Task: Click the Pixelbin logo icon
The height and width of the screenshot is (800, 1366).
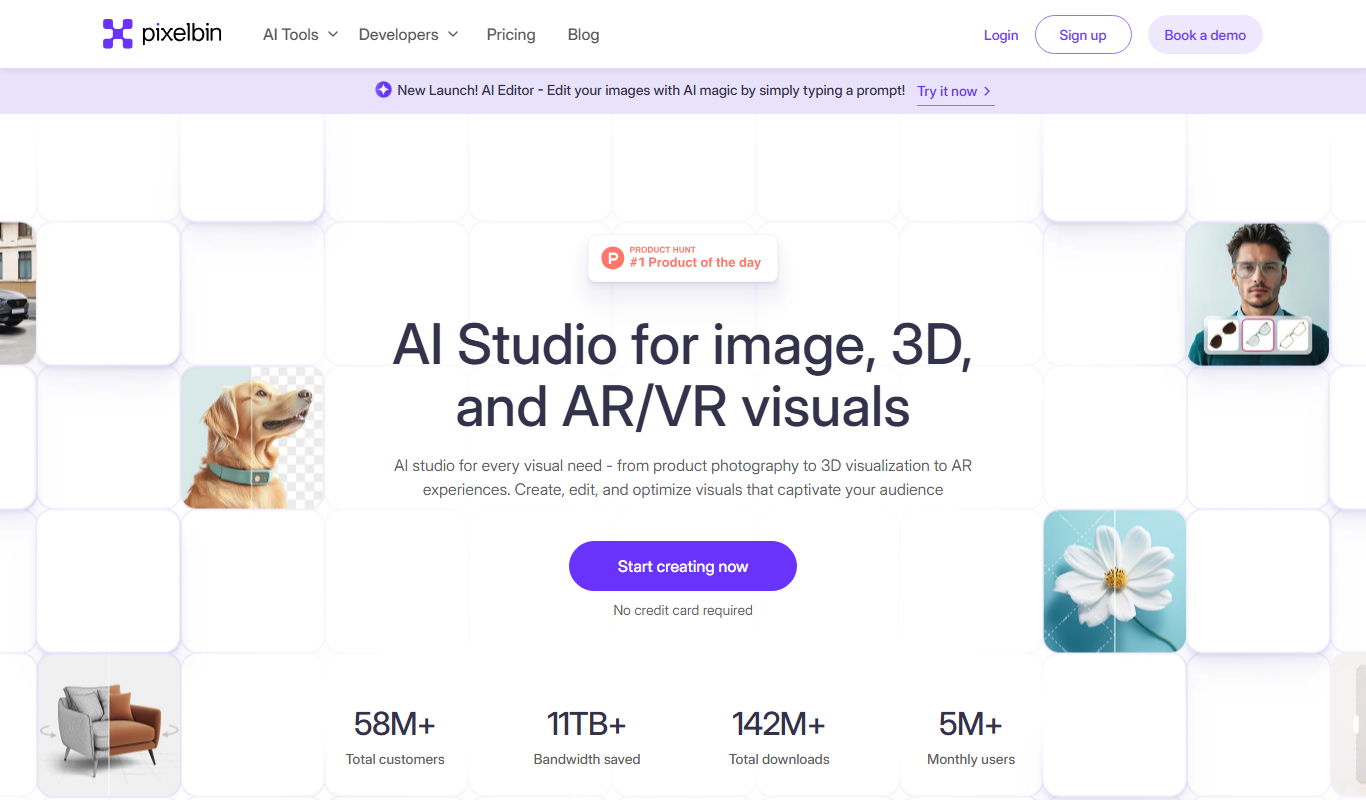Action: click(117, 34)
